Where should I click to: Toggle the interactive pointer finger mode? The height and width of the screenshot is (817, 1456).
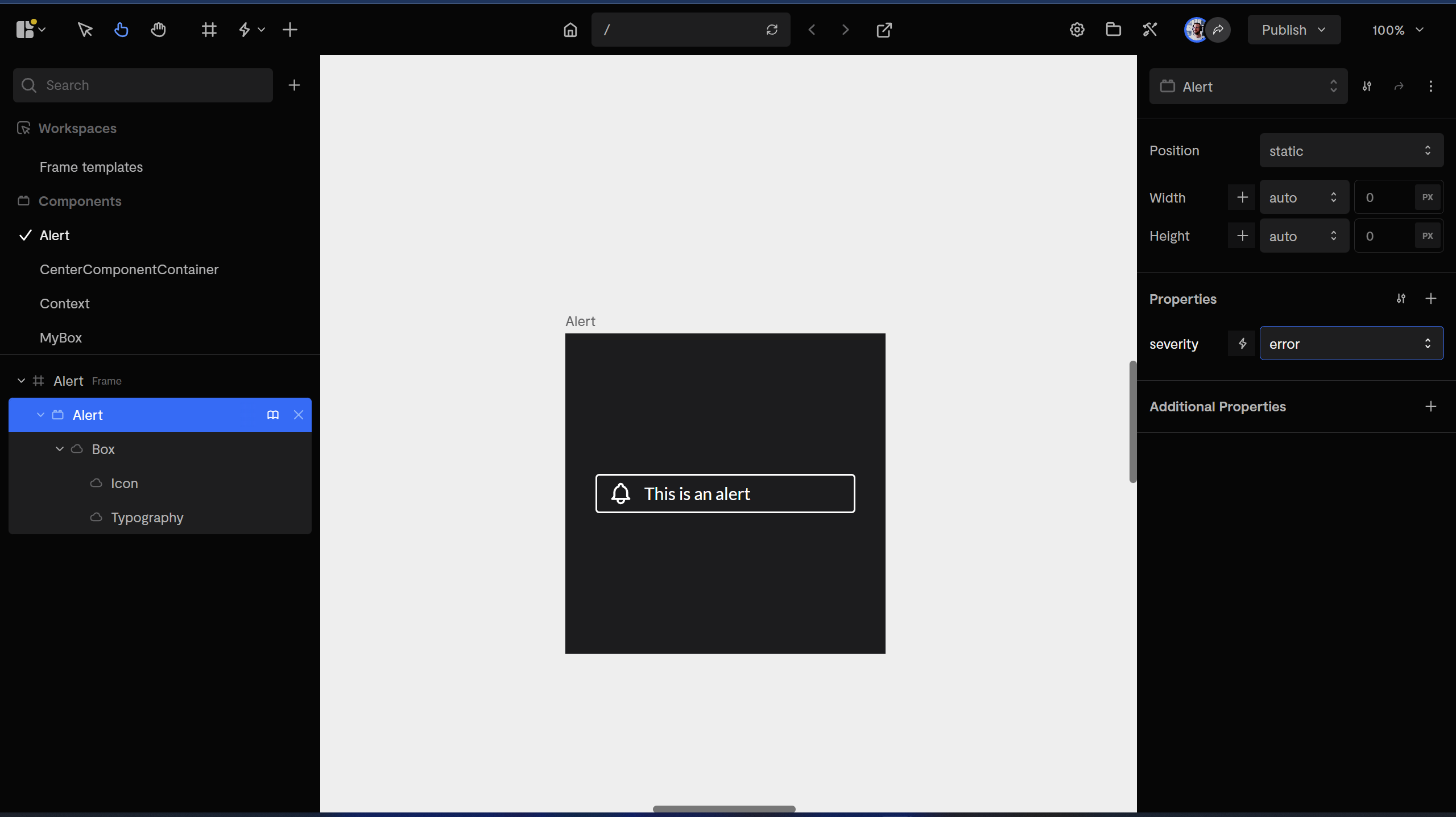[121, 30]
